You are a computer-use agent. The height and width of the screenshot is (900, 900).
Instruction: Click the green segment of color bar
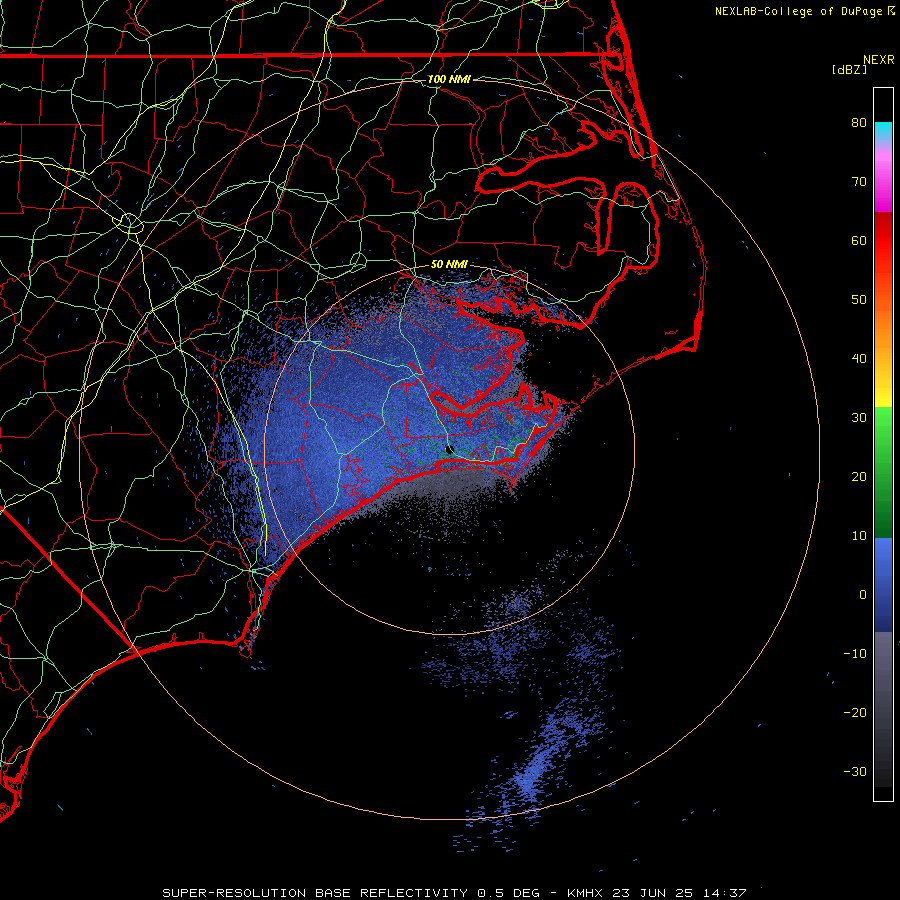tap(883, 472)
